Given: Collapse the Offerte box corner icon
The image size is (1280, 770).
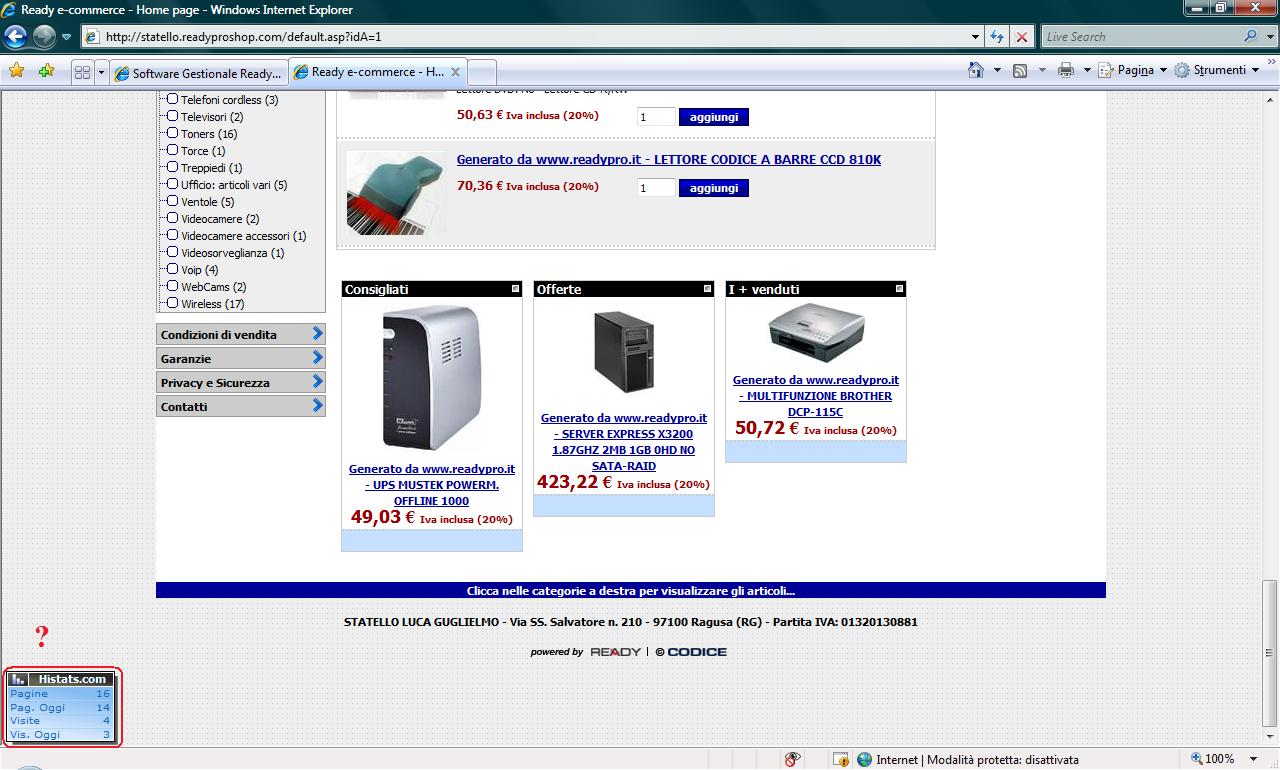Looking at the screenshot, I should (x=708, y=288).
